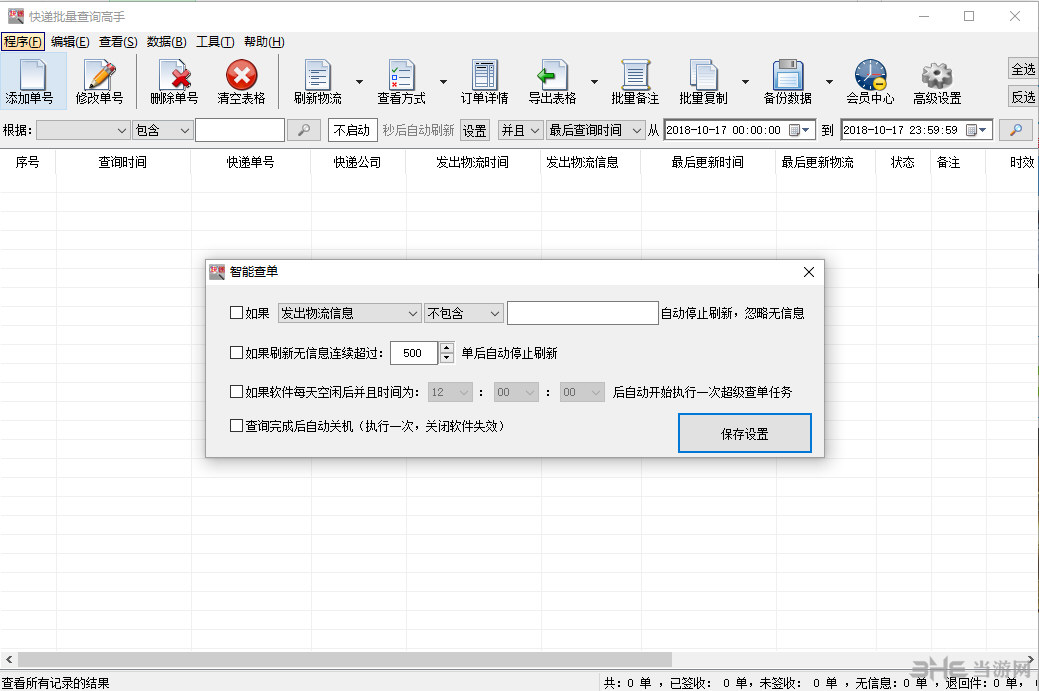Click the 清空表格 clear table icon
The image size is (1039, 691).
(x=242, y=75)
